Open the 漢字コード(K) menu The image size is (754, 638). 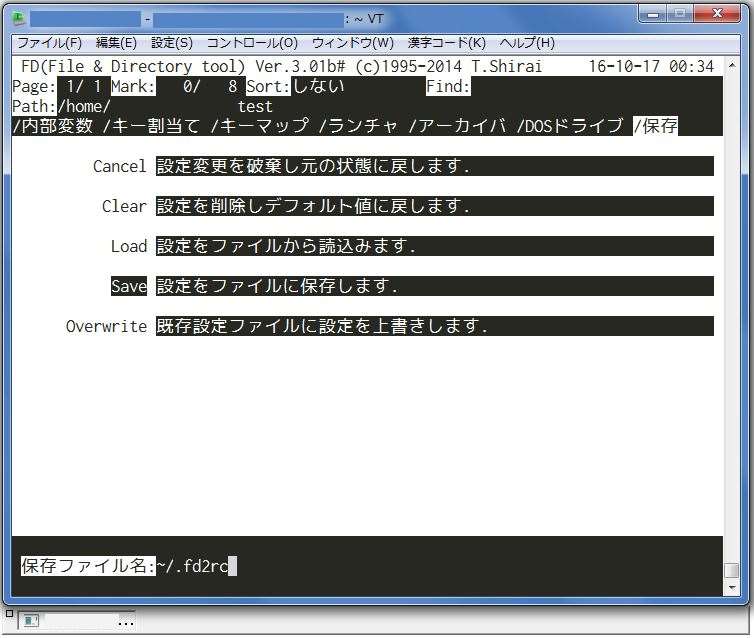point(447,43)
